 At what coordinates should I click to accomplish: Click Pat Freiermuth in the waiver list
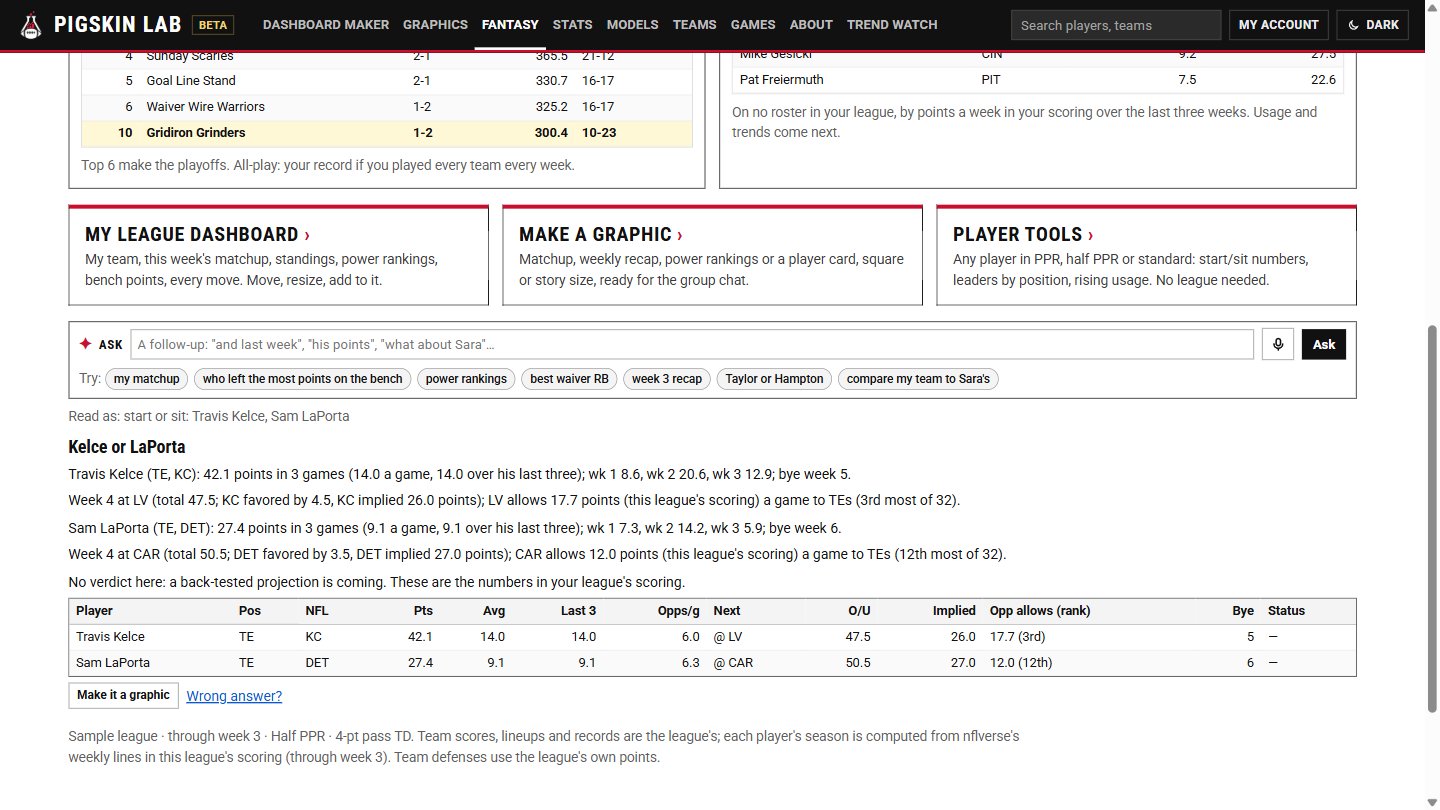coord(782,80)
